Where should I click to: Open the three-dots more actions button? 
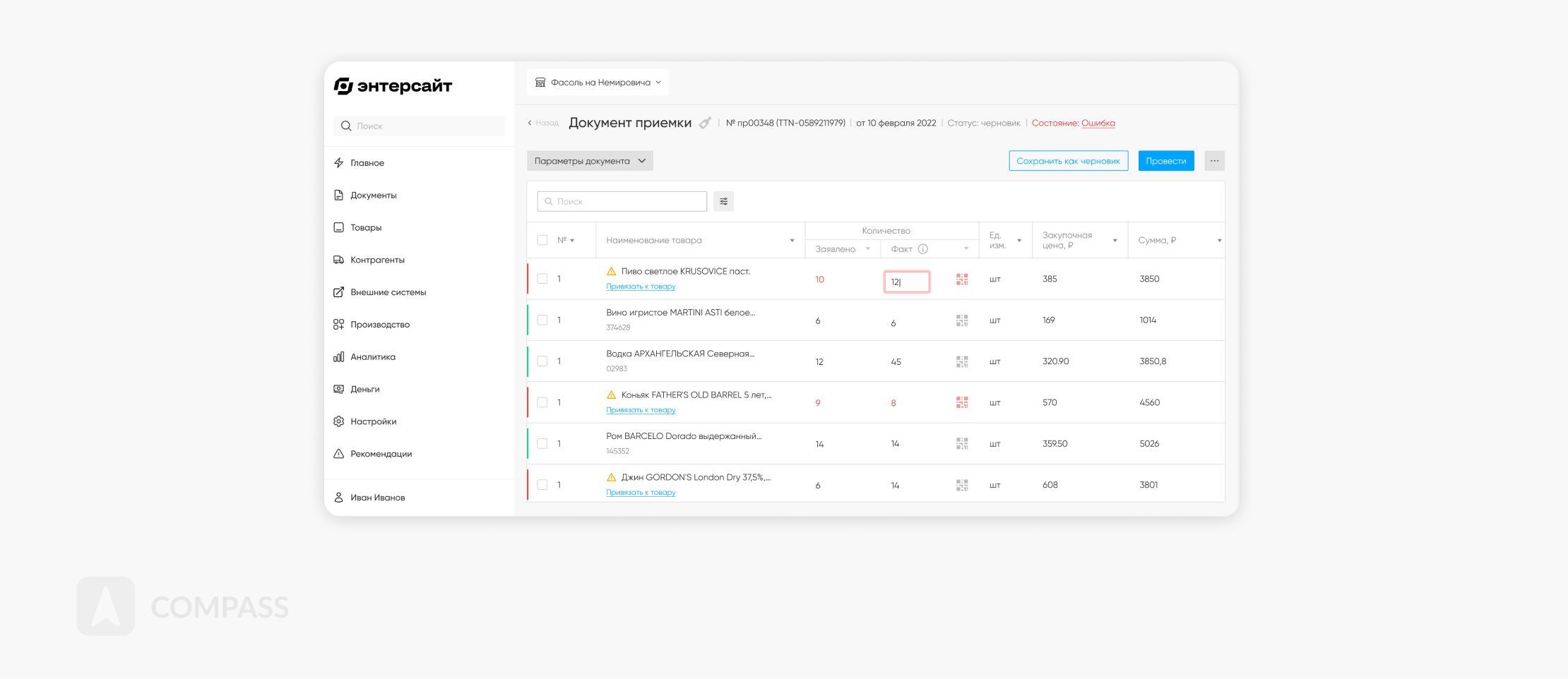[x=1214, y=161]
